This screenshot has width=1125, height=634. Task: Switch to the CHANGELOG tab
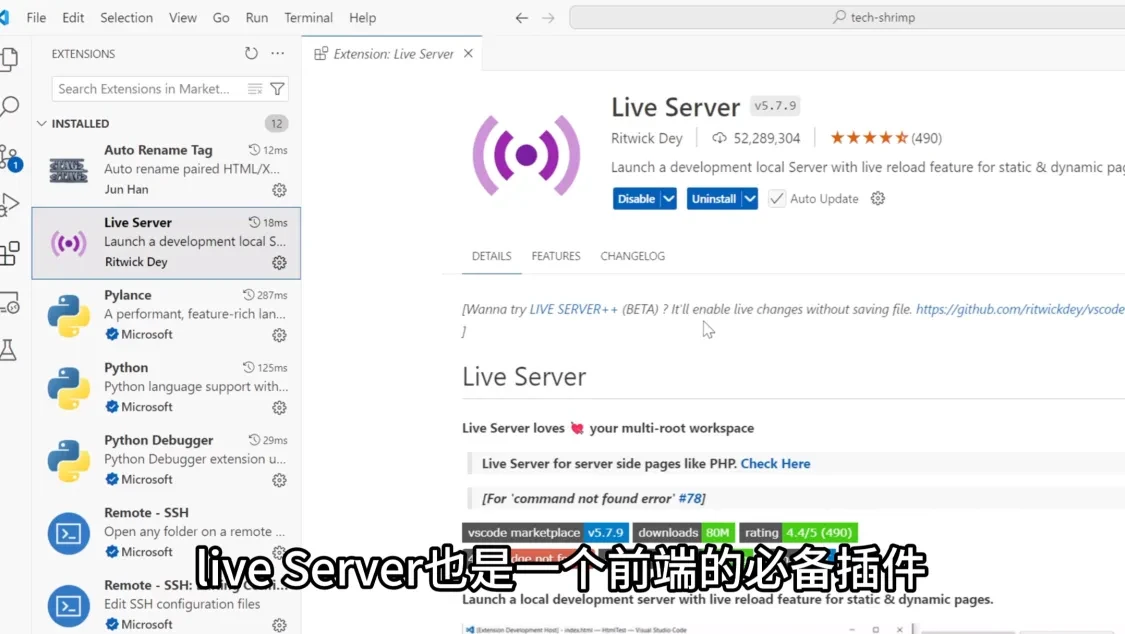point(633,256)
